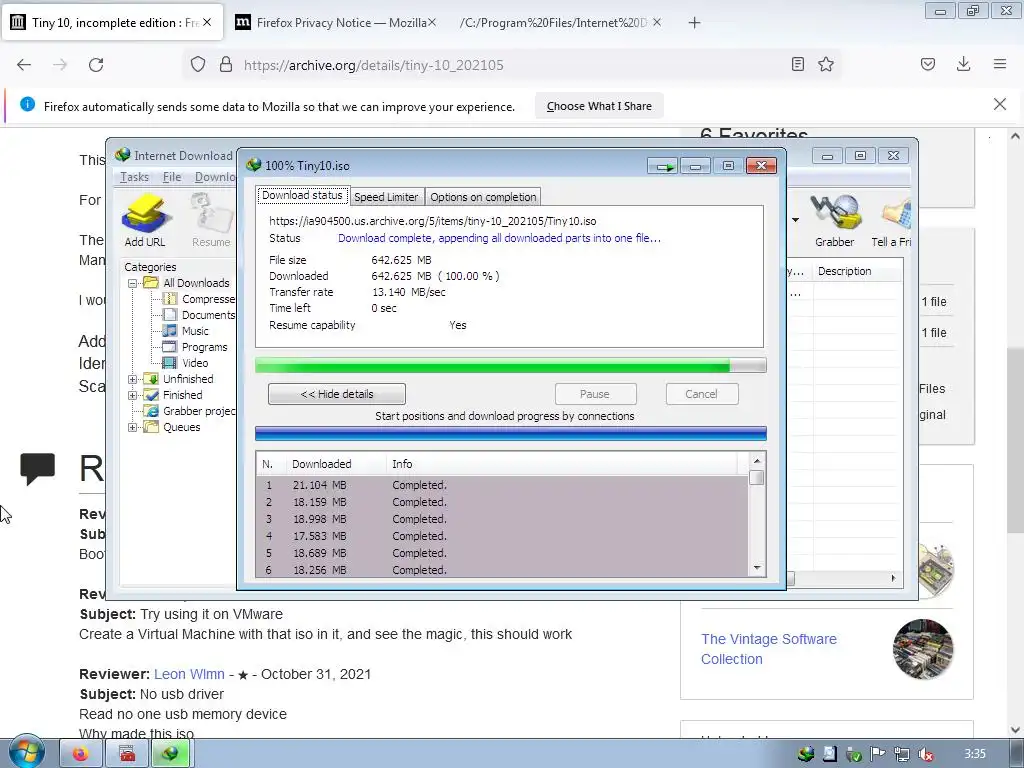Click the padlock site security icon
The height and width of the screenshot is (768, 1024).
[226, 65]
